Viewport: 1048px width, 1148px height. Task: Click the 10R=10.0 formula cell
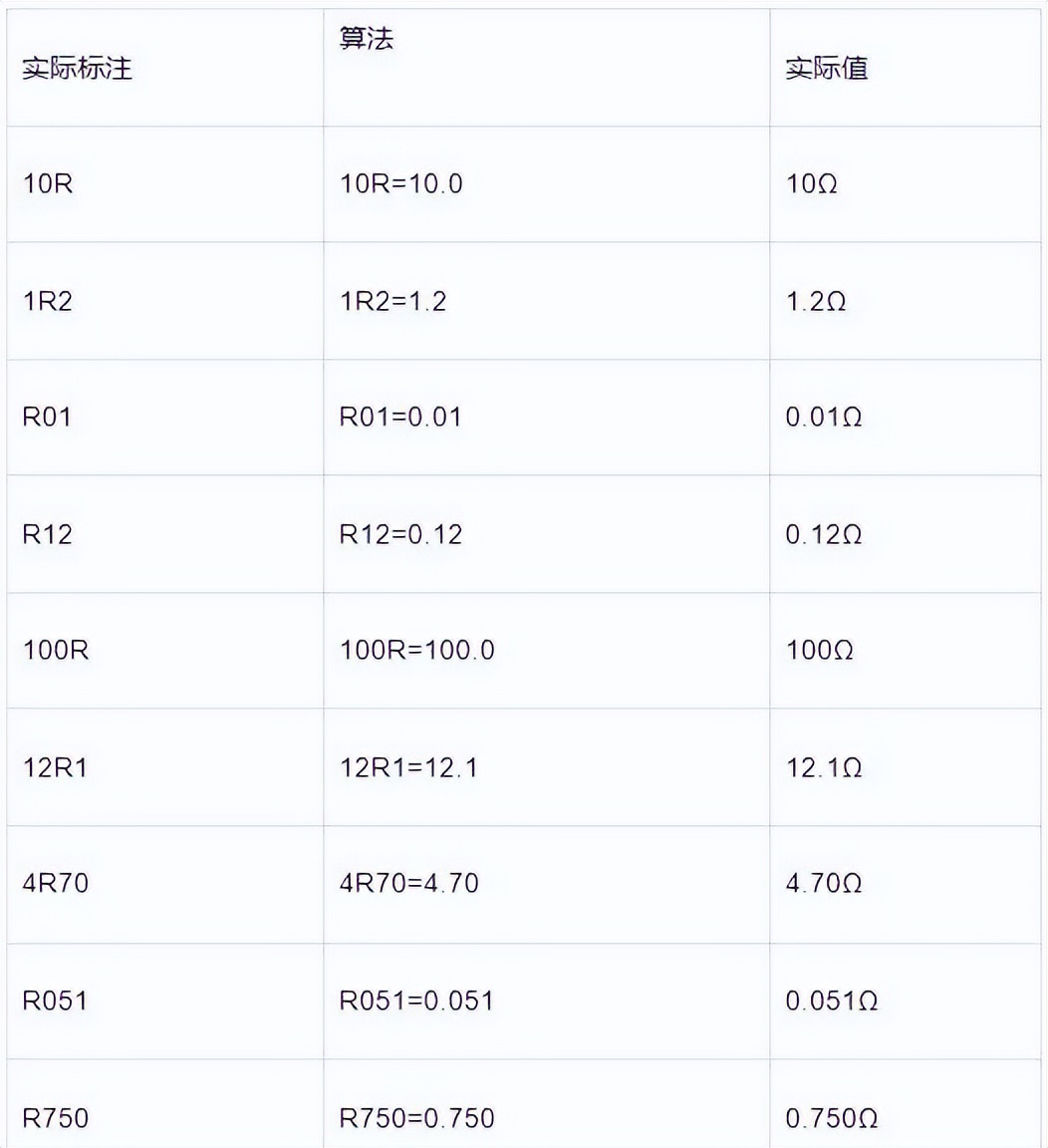click(401, 184)
